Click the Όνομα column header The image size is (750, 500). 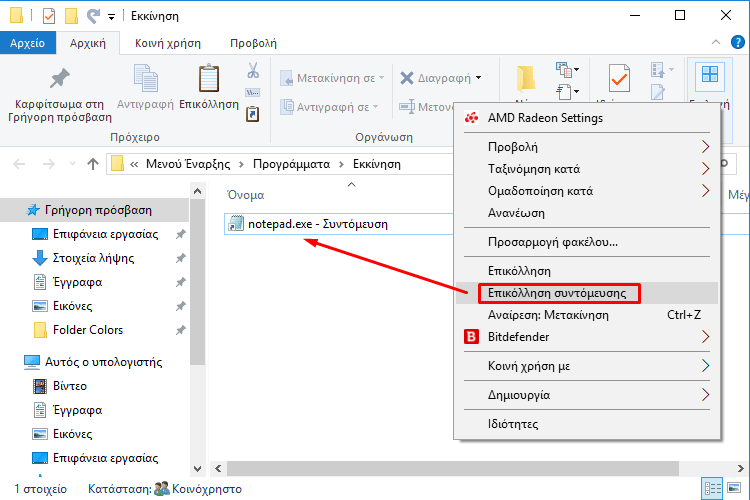click(x=246, y=195)
